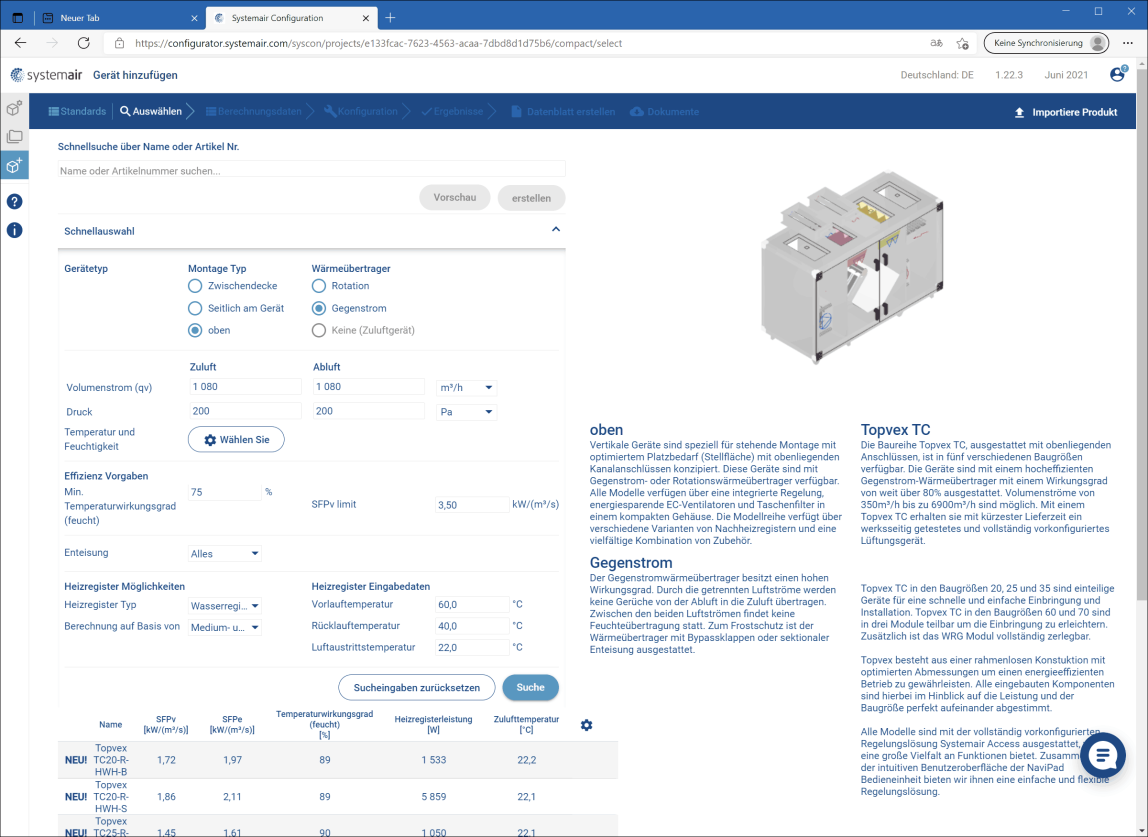Select the Topvex TC20-R-HWH-S result row
The image size is (1148, 837).
pos(338,797)
